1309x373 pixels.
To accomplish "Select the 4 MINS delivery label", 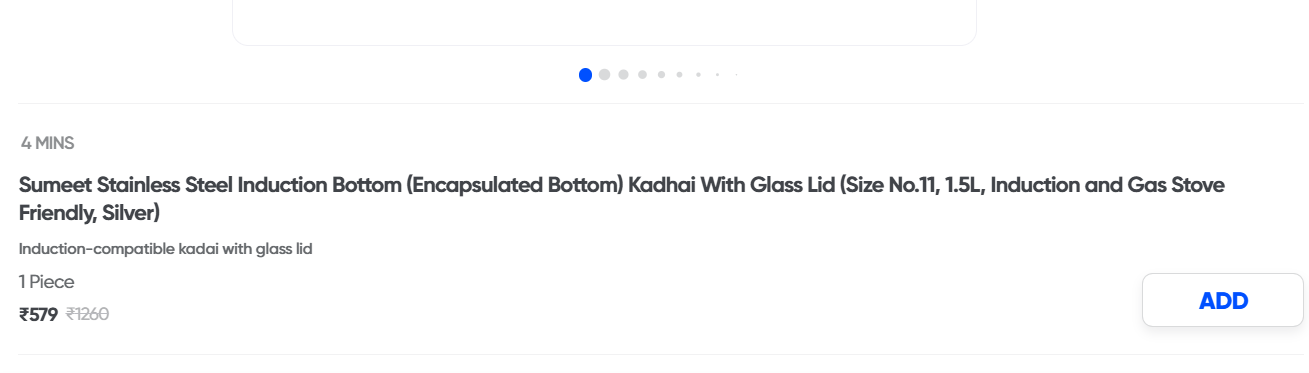I will click(x=48, y=143).
